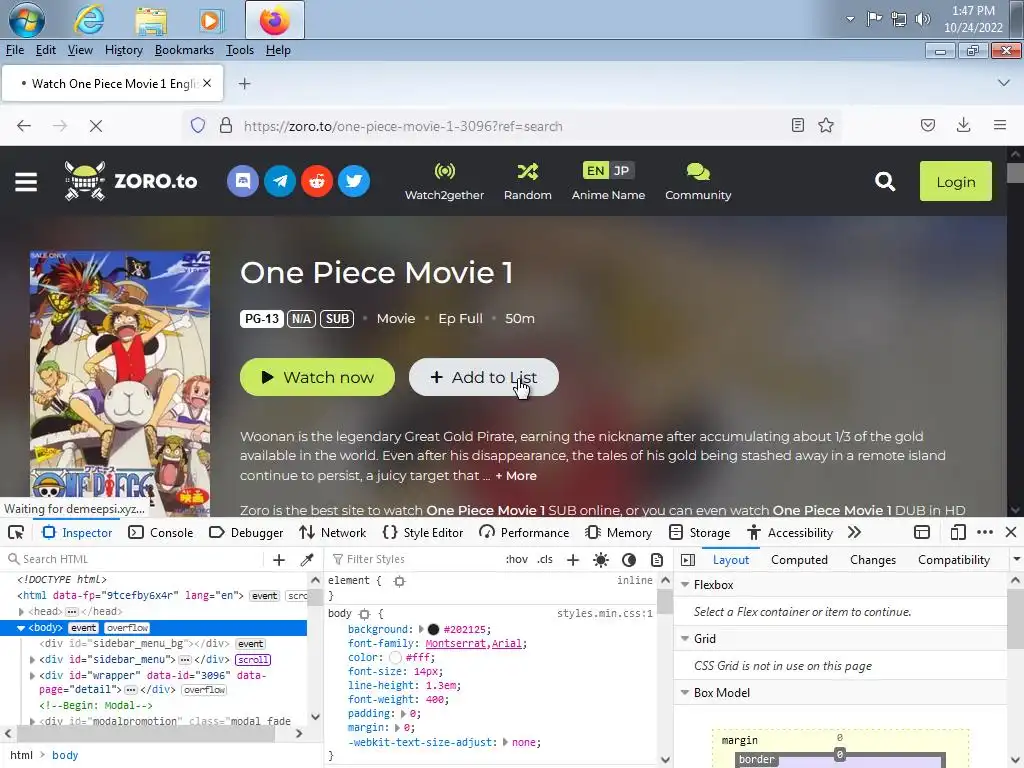Pick color with the eyedropper tool
The image size is (1024, 768).
(x=307, y=560)
